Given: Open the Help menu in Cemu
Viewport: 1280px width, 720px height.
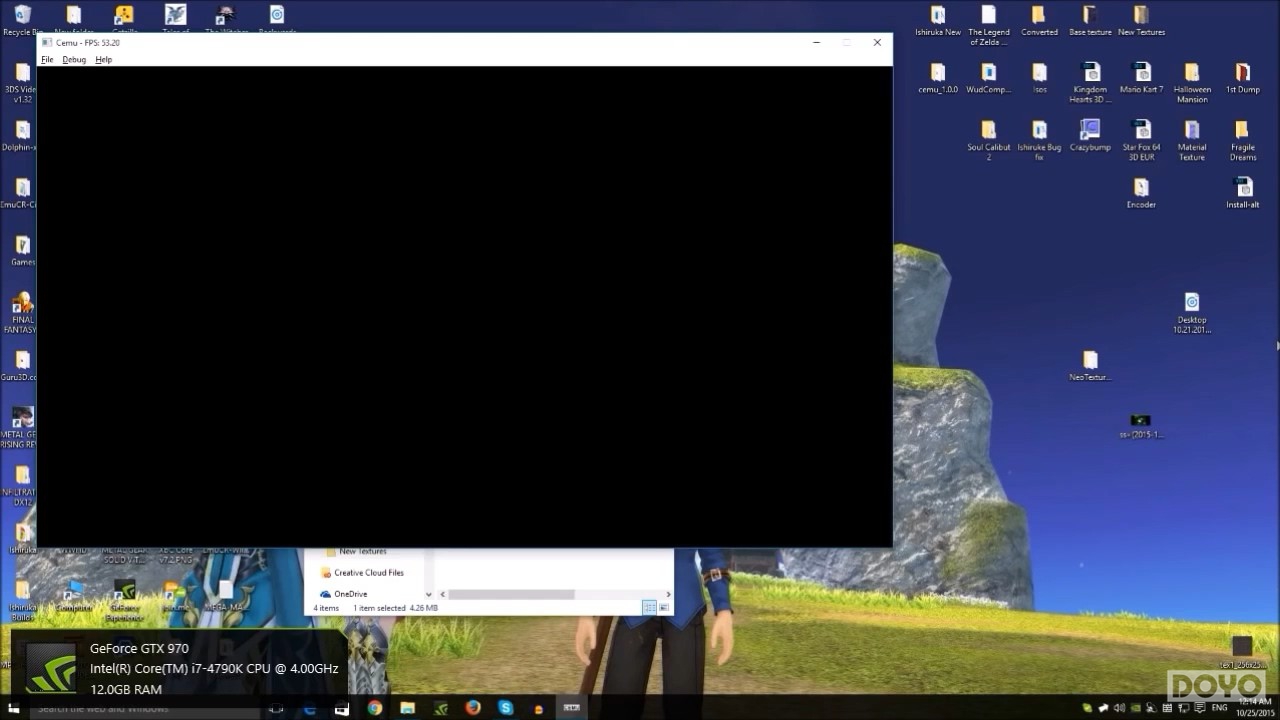Looking at the screenshot, I should pos(104,60).
